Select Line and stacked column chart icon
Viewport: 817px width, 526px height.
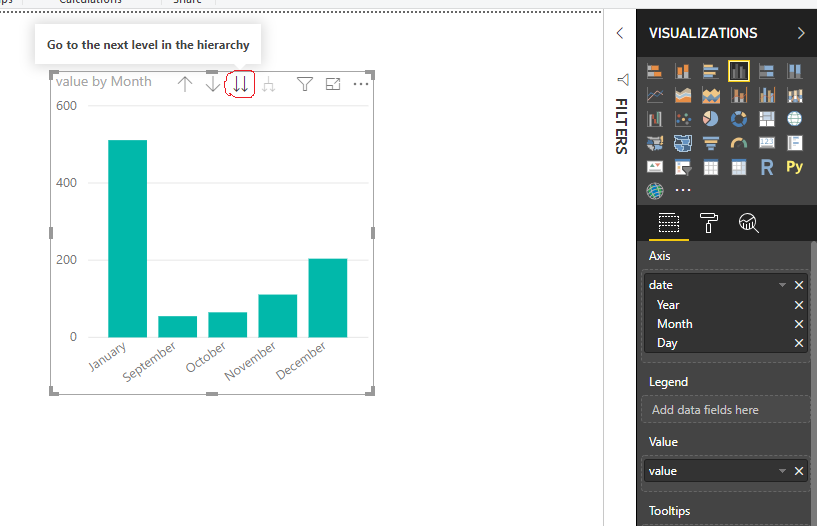(x=739, y=95)
